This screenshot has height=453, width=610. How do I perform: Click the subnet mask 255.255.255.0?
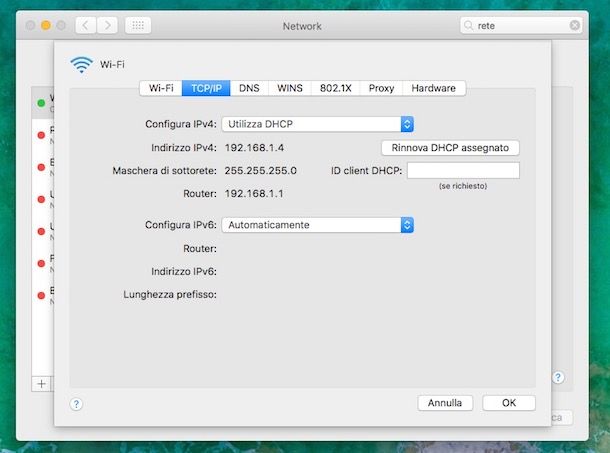pos(261,170)
